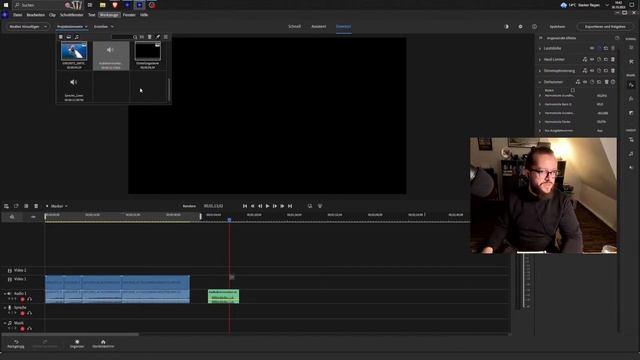Toggle visibility eye of Lautstärke effect

592,48
